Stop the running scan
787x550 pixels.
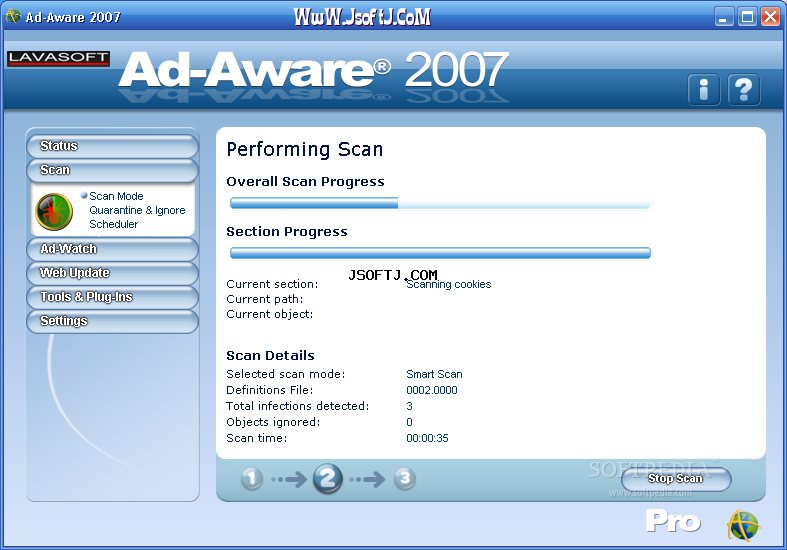(676, 479)
